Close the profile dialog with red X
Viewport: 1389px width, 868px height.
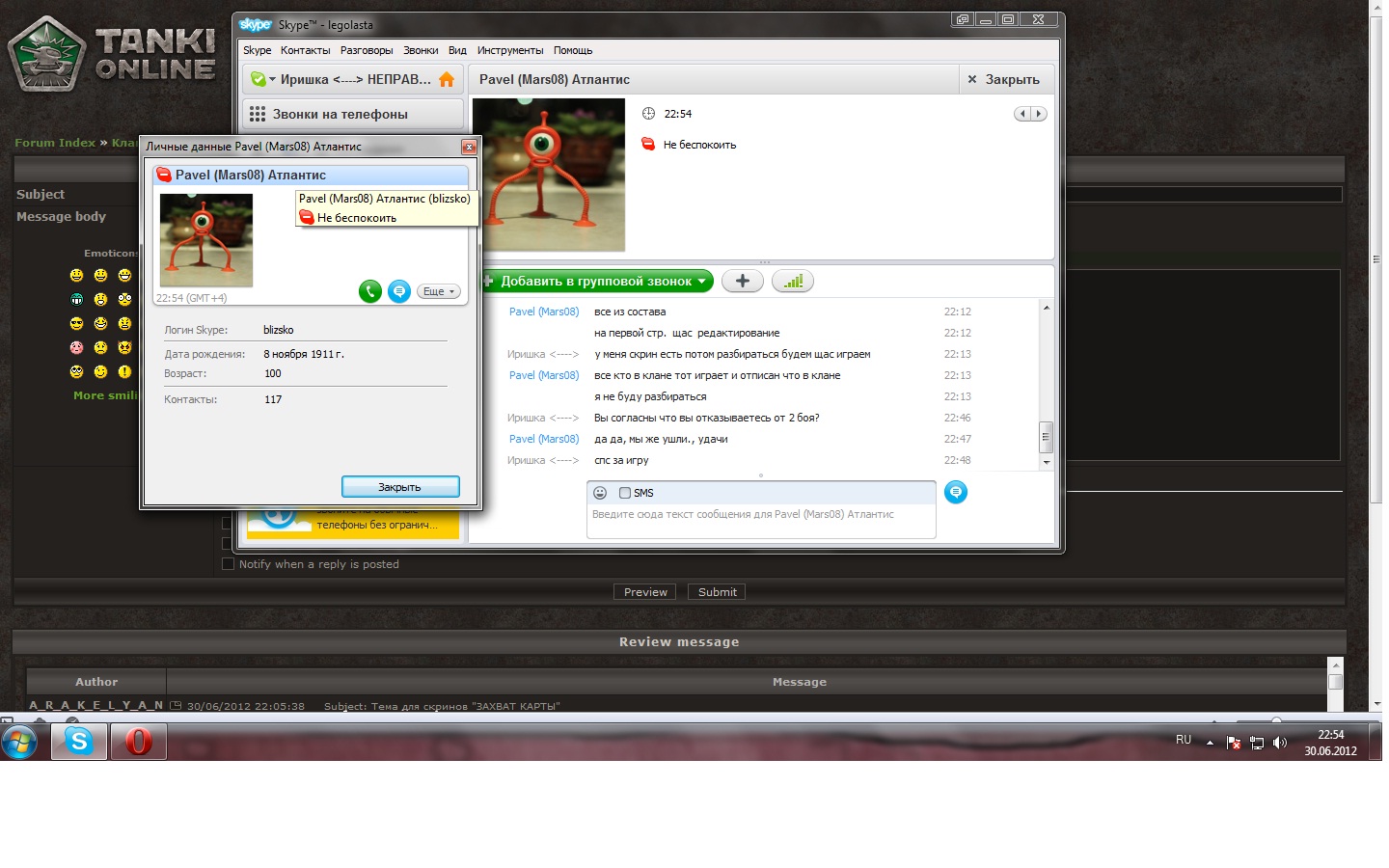469,147
